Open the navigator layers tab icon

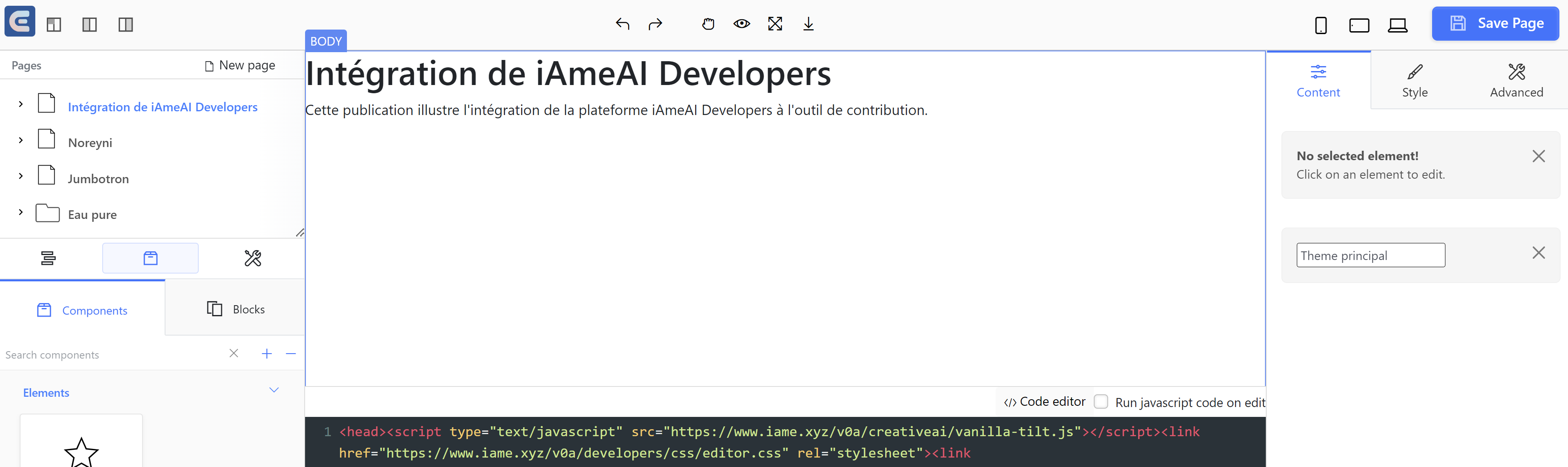48,258
